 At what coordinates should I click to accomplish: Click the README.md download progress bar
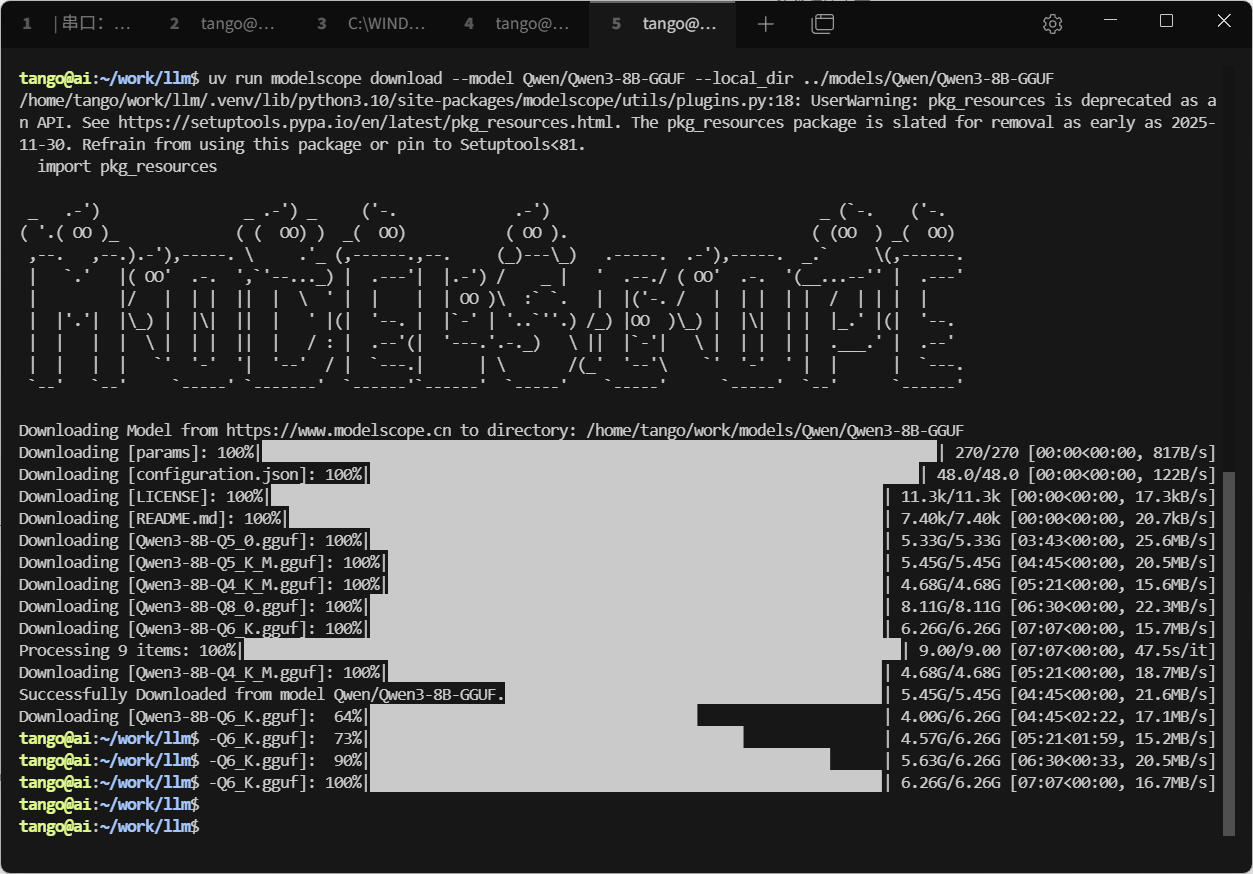pyautogui.click(x=585, y=518)
